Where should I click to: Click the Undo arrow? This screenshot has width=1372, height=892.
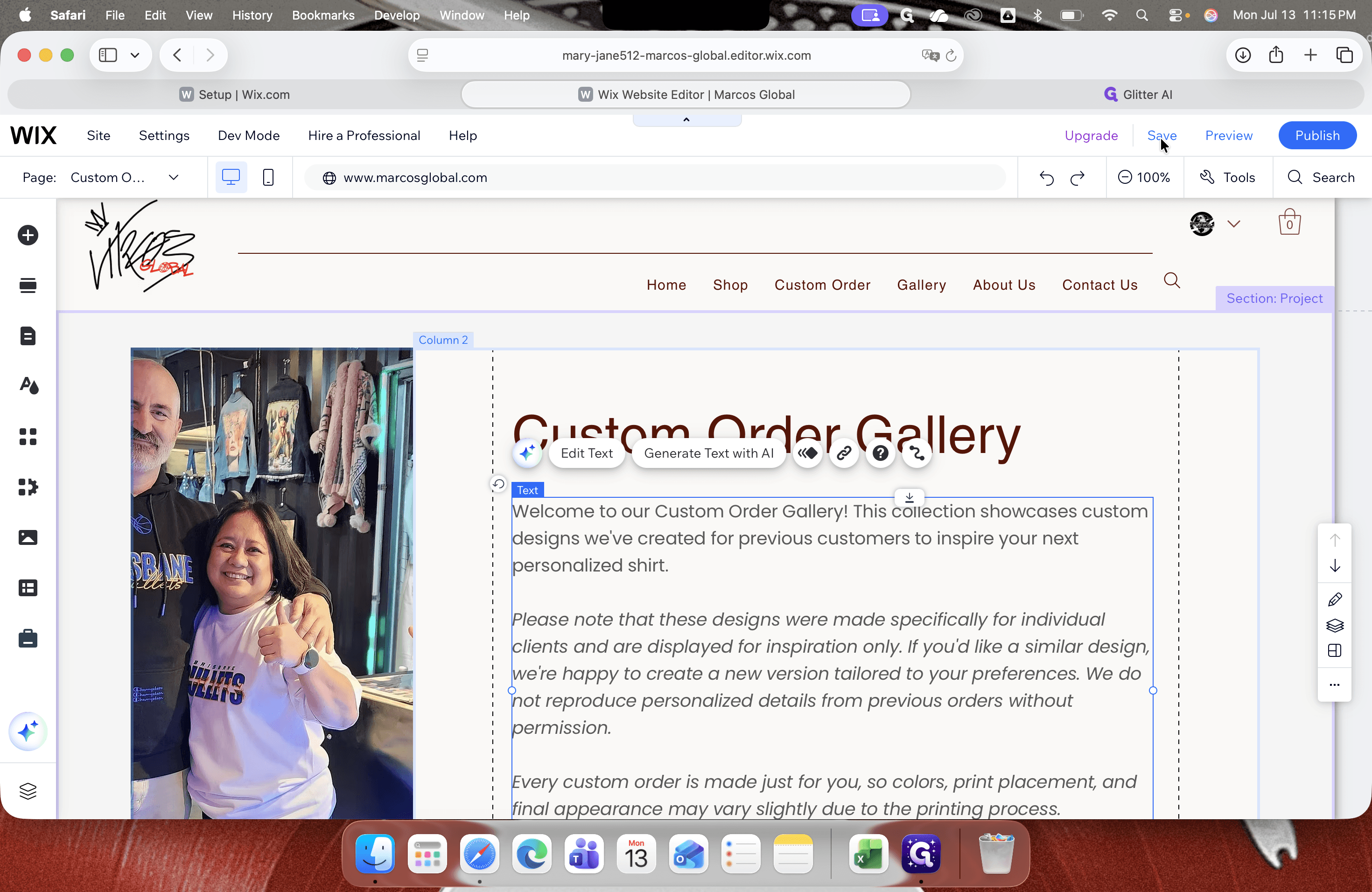[x=1046, y=177]
